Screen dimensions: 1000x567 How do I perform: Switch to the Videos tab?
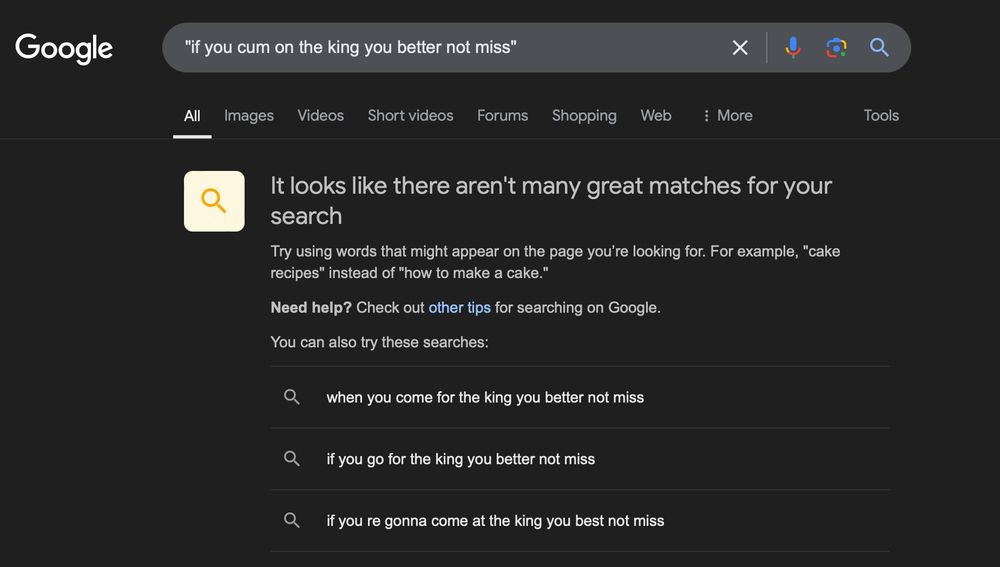pyautogui.click(x=320, y=115)
